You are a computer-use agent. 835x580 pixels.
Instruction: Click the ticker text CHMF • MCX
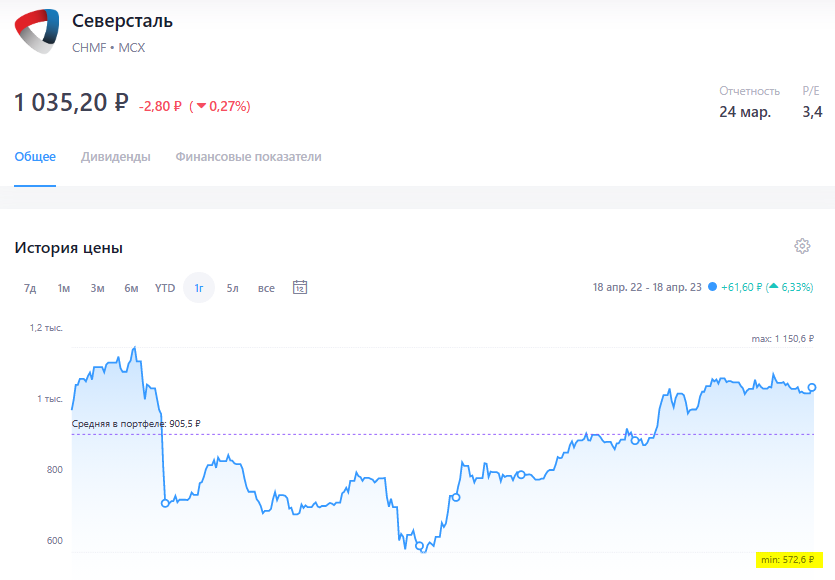click(109, 48)
